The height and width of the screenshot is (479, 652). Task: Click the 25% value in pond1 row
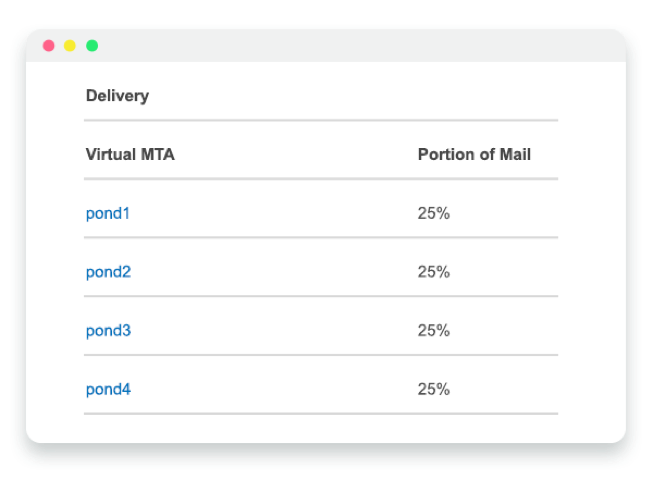coord(434,214)
